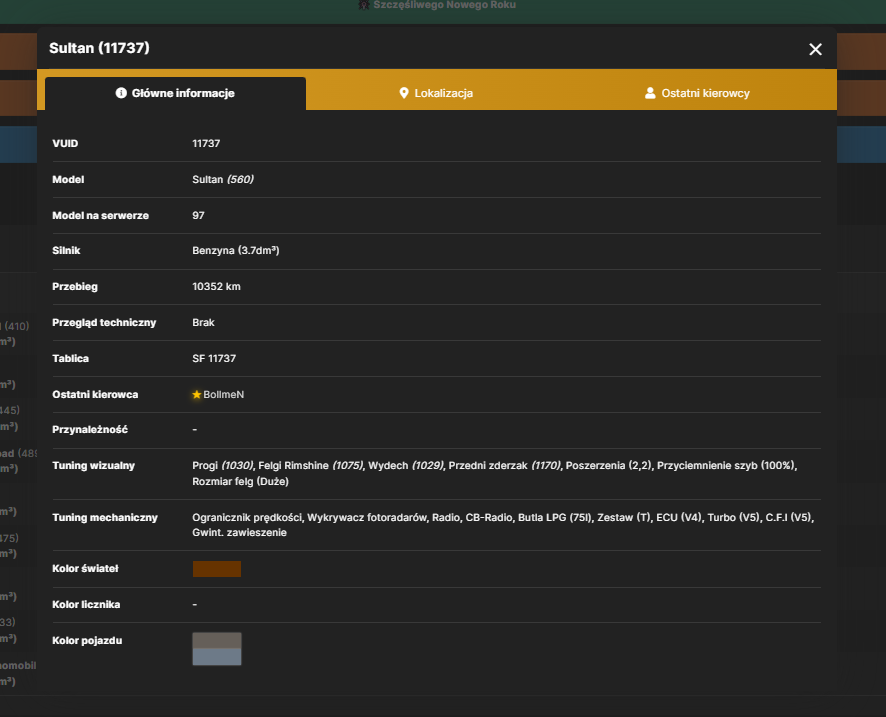Click the Przegląd techniczny value Brak
Viewport: 886px width, 717px height.
[x=203, y=323]
